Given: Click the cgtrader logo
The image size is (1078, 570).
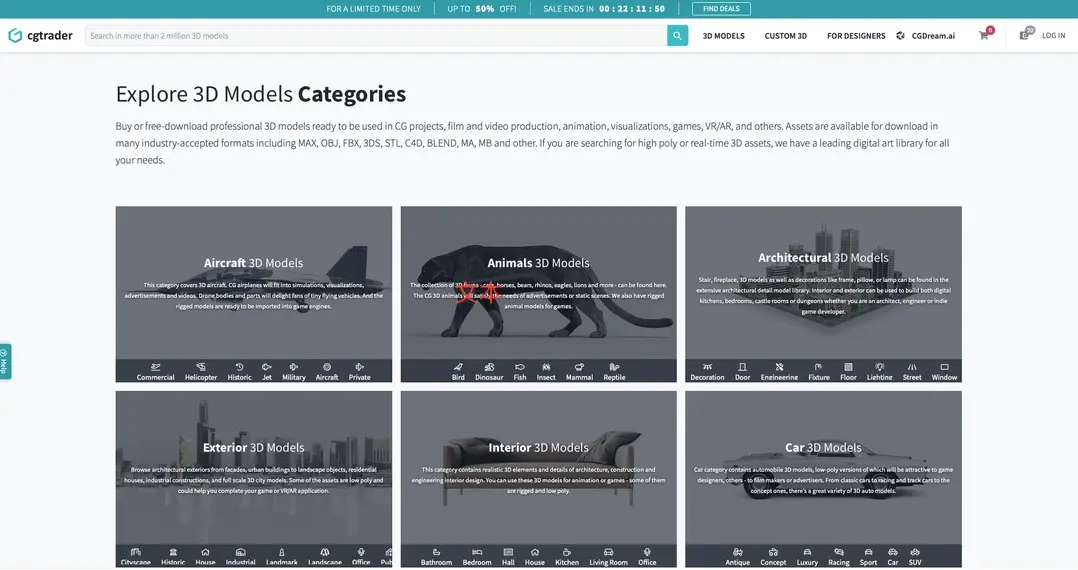Looking at the screenshot, I should point(42,36).
